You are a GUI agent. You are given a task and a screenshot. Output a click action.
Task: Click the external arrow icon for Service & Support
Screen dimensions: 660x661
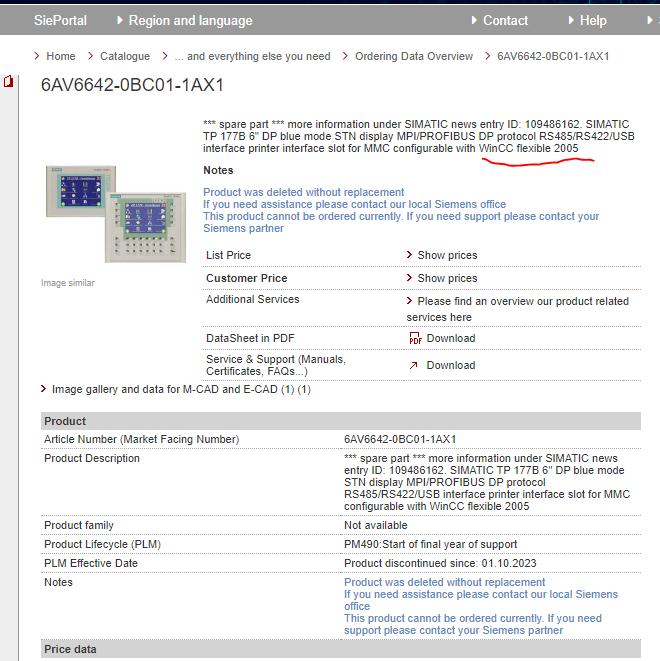click(x=413, y=365)
